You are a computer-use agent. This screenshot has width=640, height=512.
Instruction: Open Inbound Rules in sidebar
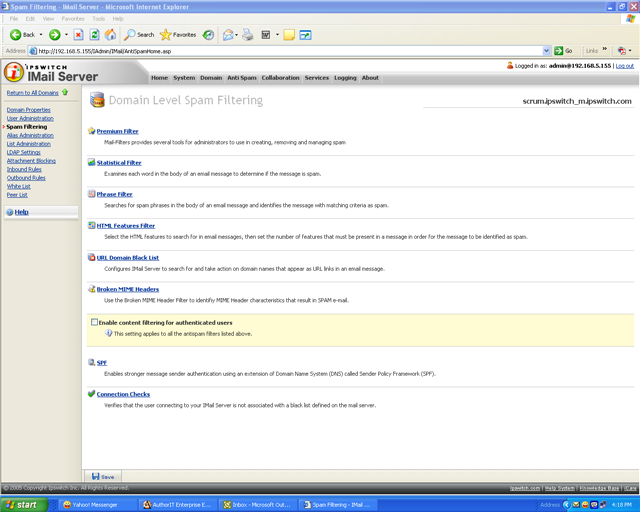[24, 169]
